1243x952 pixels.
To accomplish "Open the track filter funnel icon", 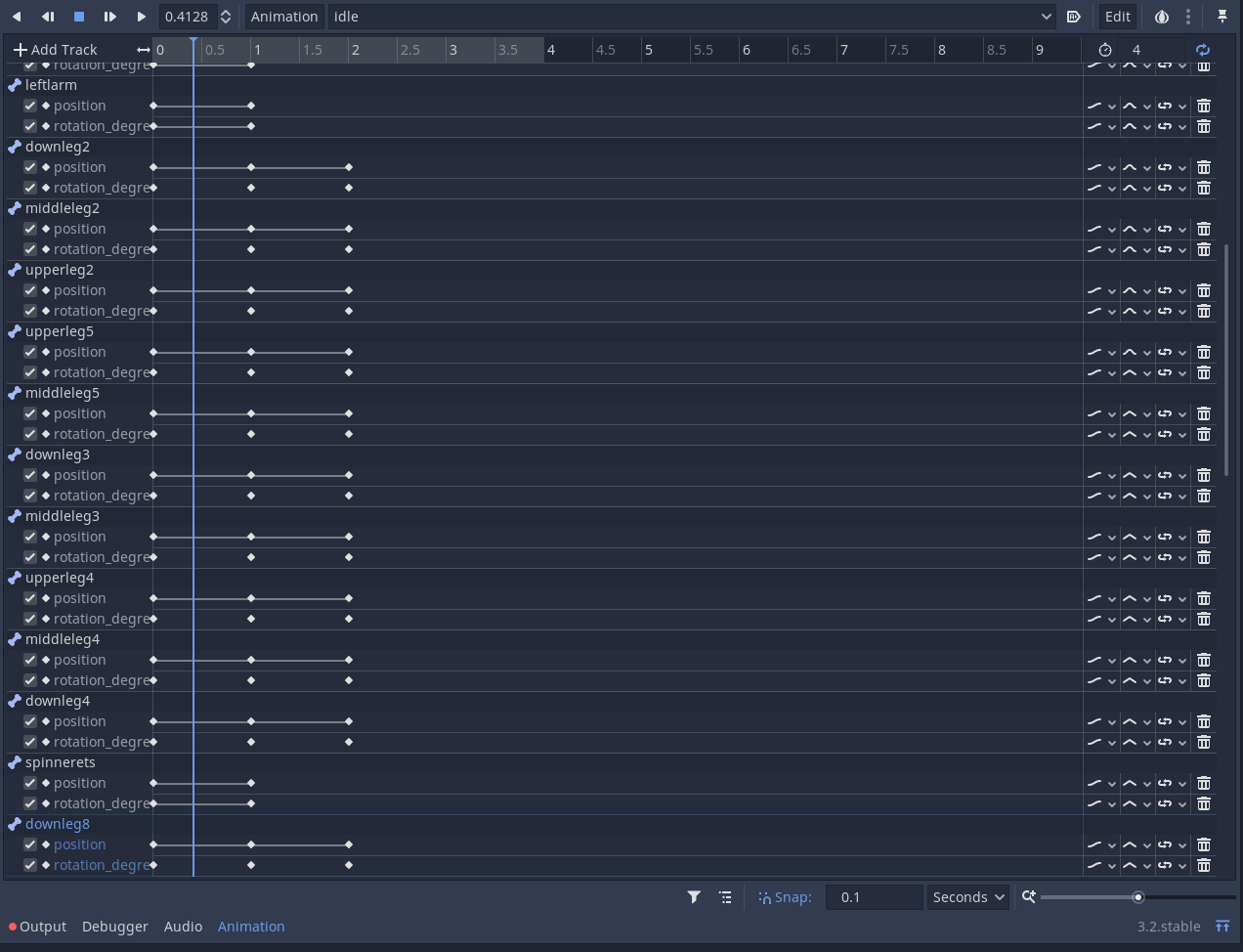I will (694, 896).
